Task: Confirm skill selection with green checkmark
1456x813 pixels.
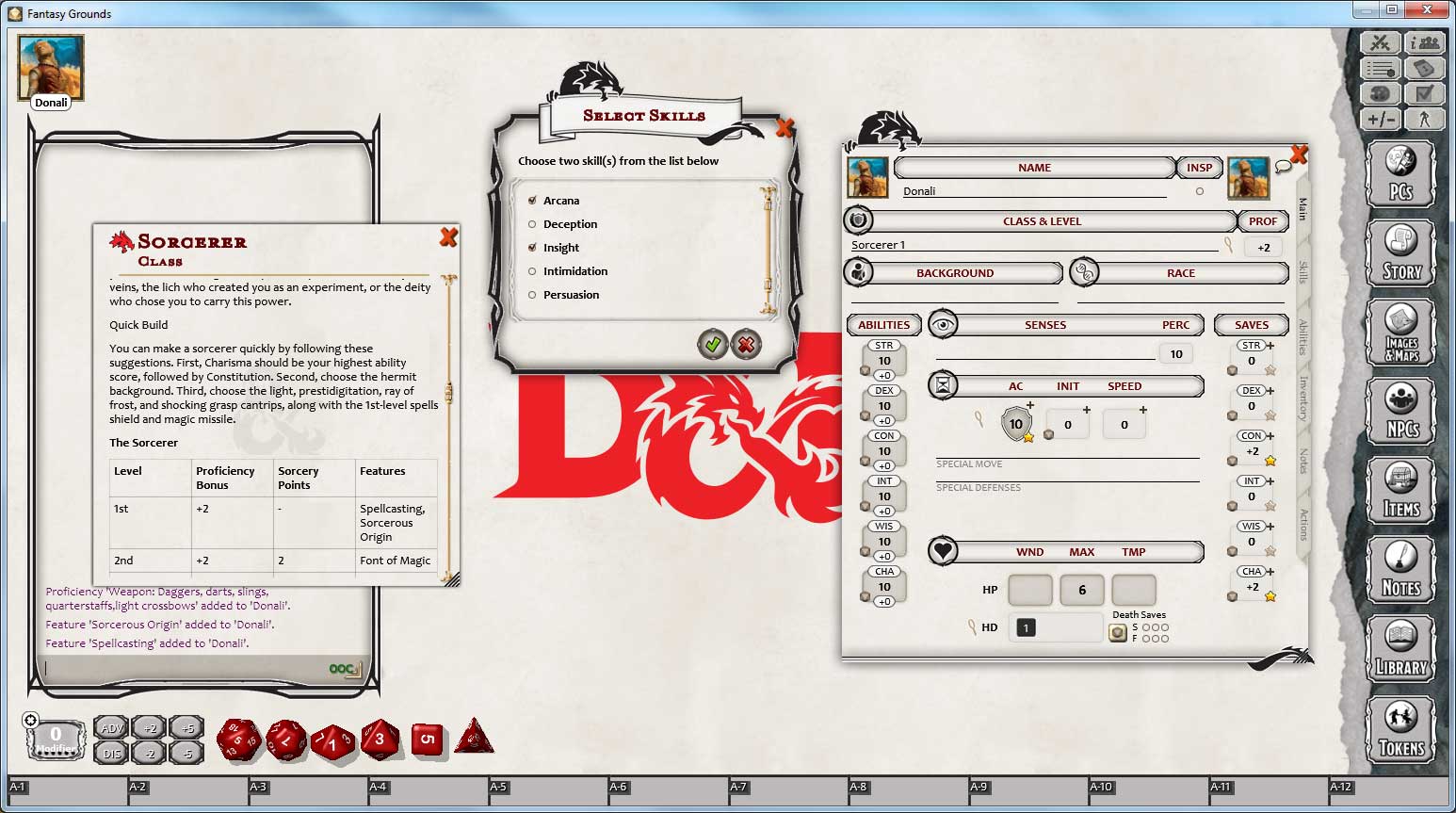Action: [713, 345]
